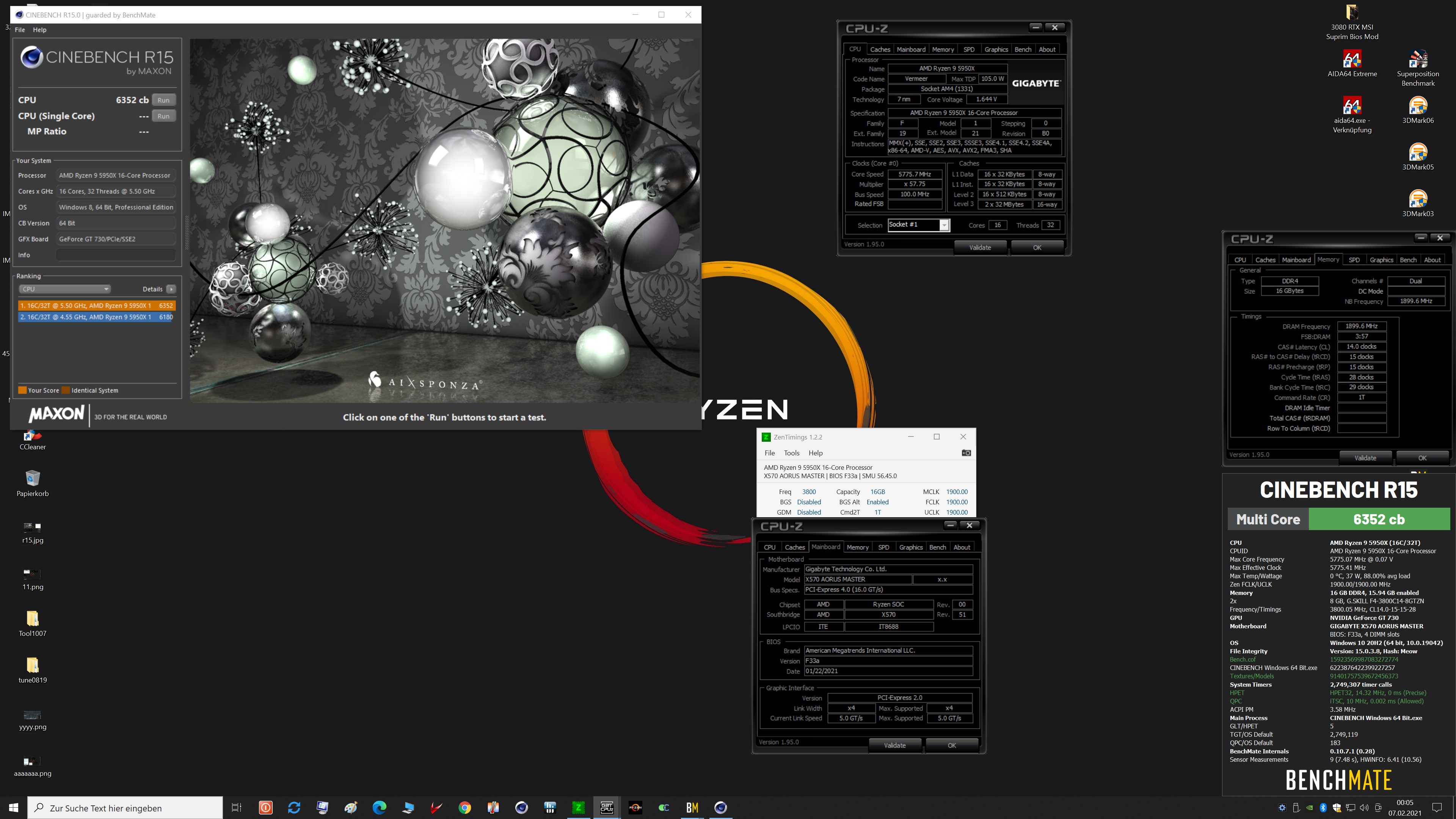Minimize the top CPU-Z window
This screenshot has width=1456, height=819.
1035,27
